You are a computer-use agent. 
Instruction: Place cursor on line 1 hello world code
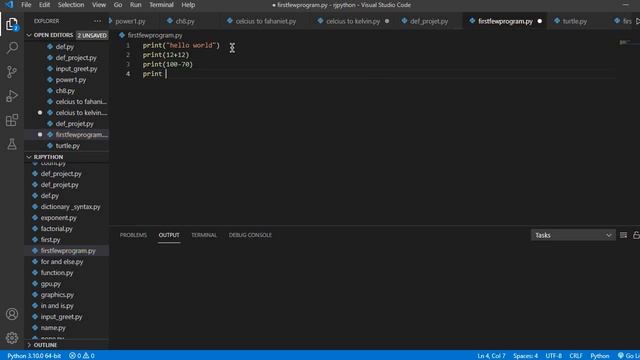pos(181,45)
